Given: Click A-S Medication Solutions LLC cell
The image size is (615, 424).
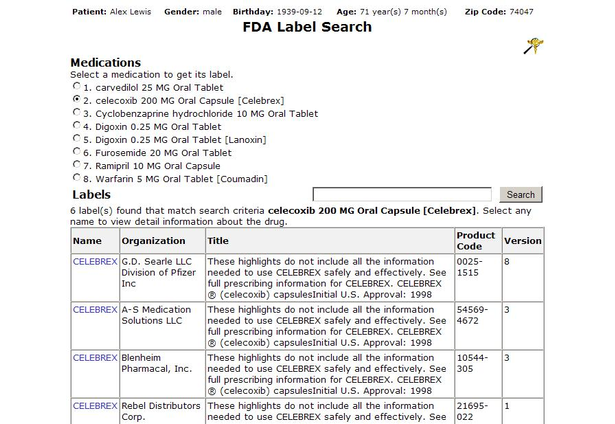Looking at the screenshot, I should click(162, 326).
